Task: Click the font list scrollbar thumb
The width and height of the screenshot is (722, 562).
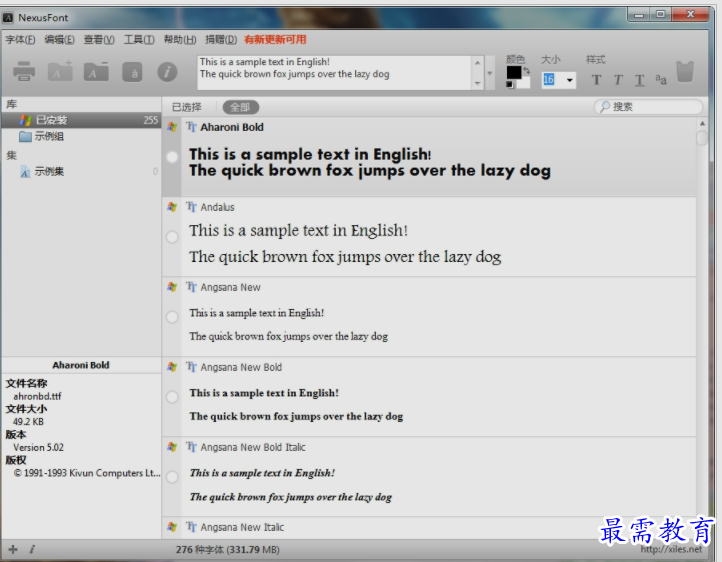Action: coord(702,138)
